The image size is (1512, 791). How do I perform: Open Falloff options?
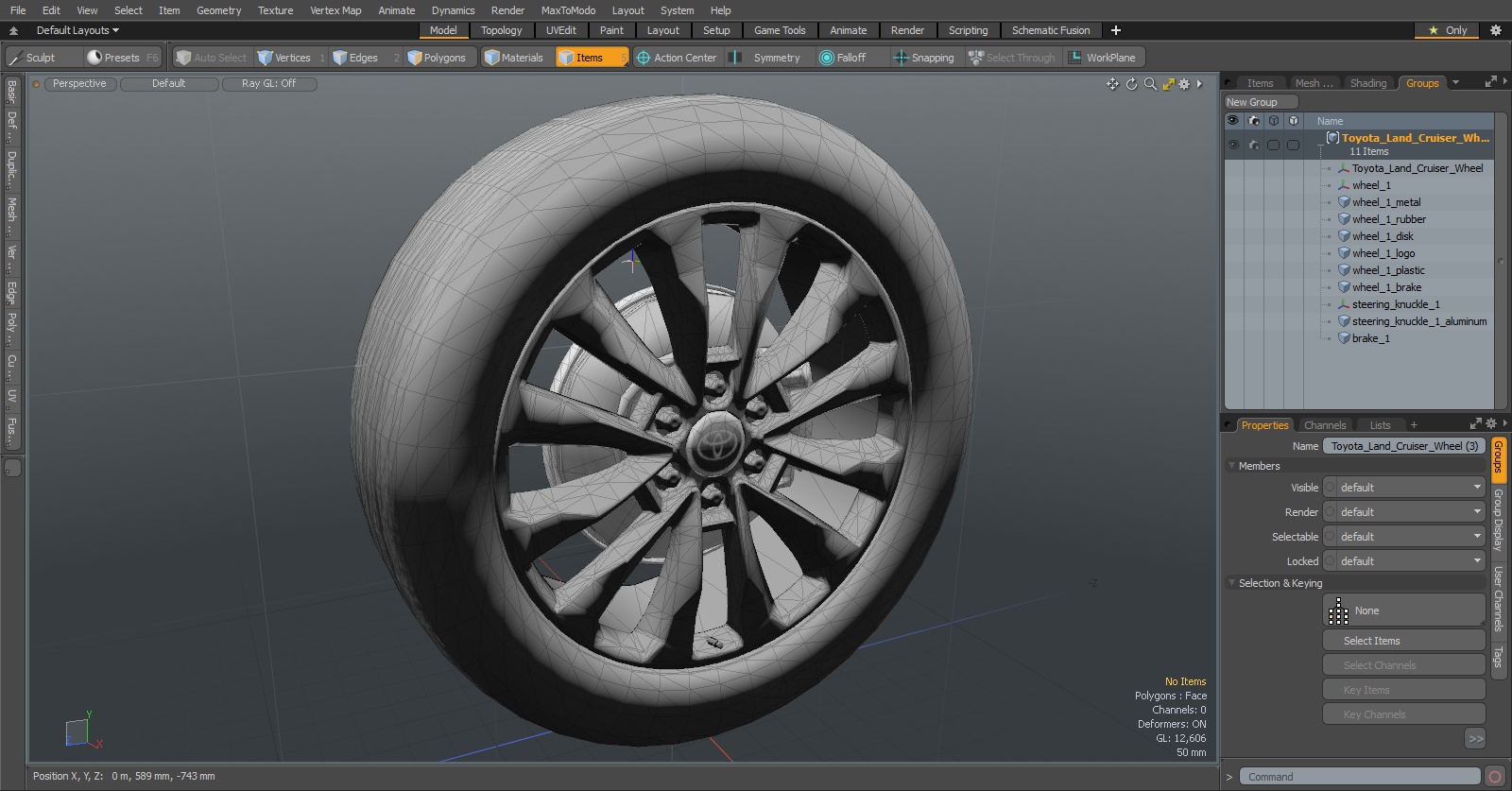850,58
